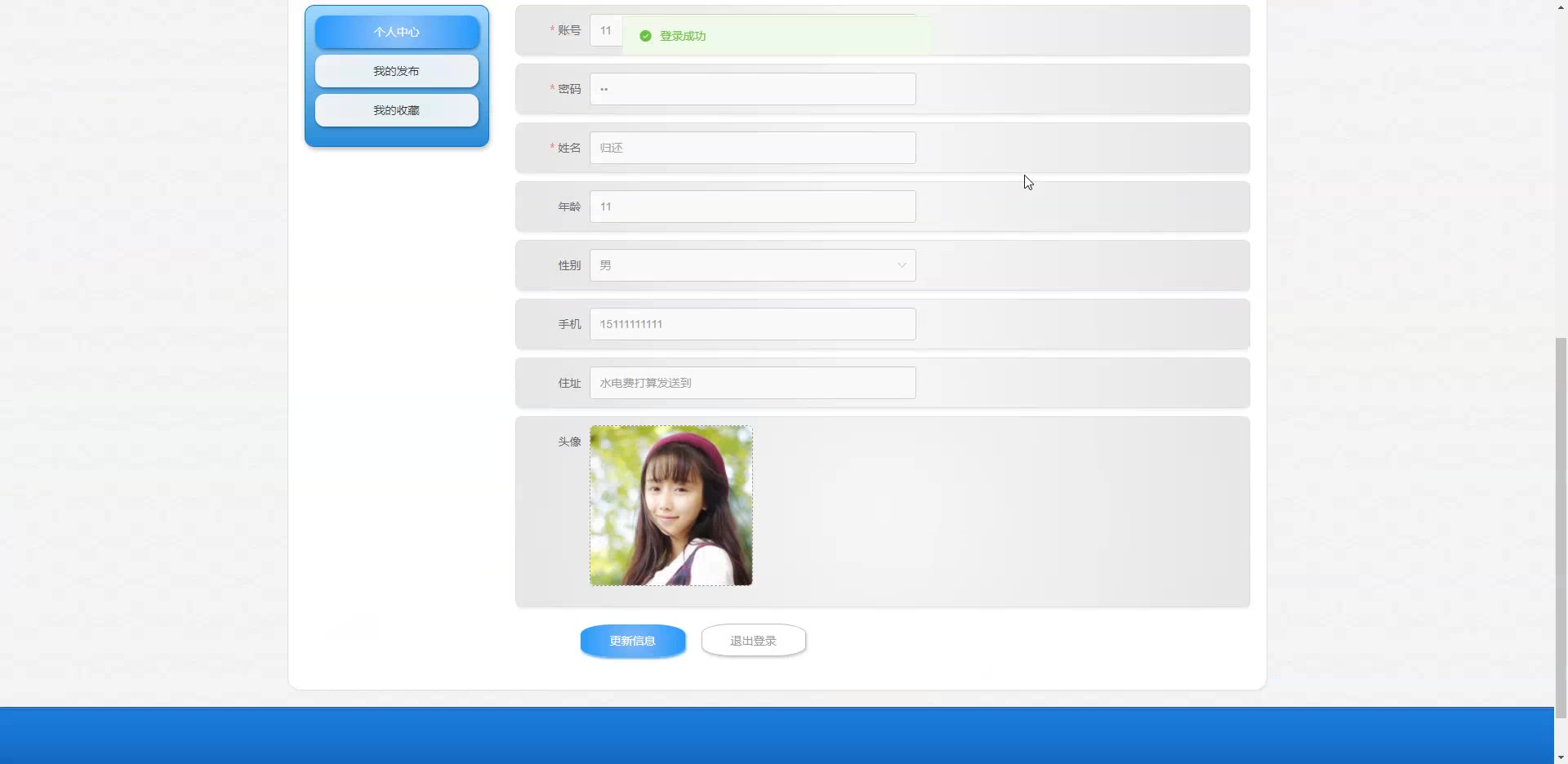Click the 住址 label text
This screenshot has height=764, width=1568.
(569, 383)
